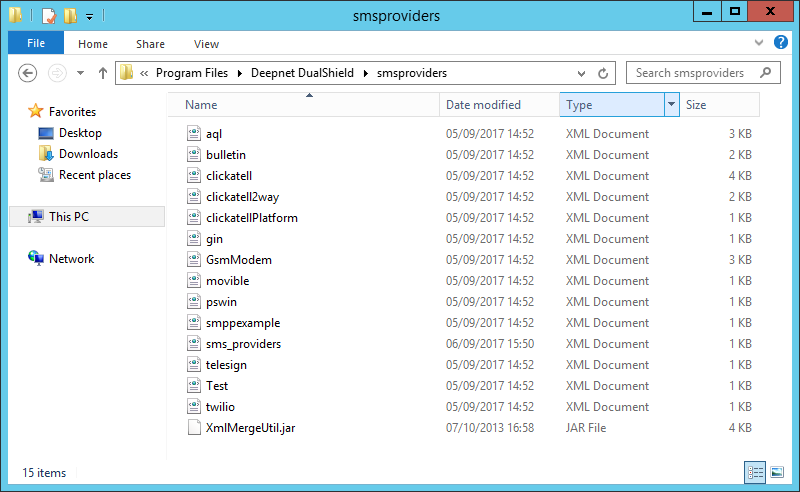Image resolution: width=800 pixels, height=492 pixels.
Task: Click the Back navigation arrow
Action: pyautogui.click(x=28, y=73)
